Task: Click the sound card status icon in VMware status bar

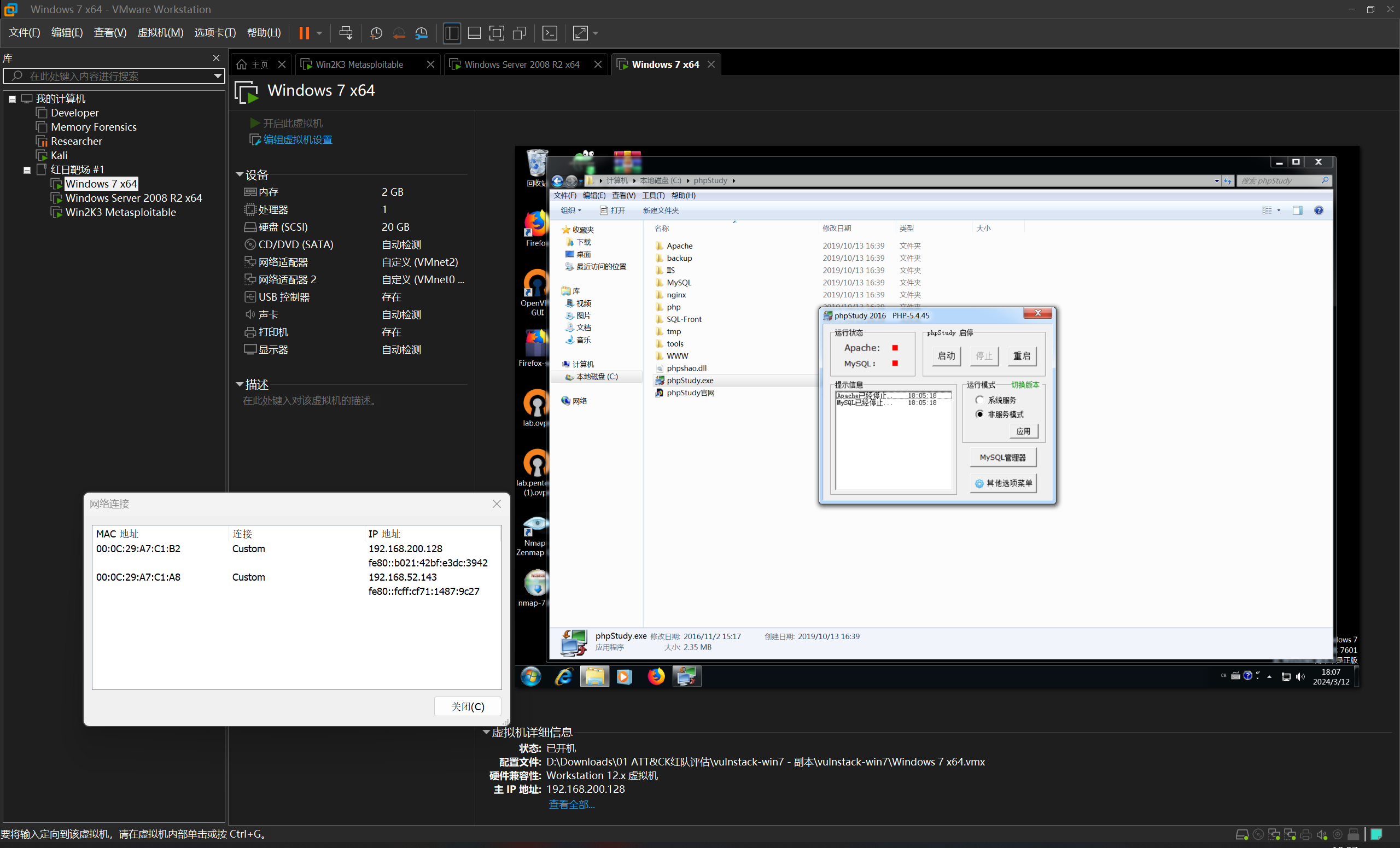Action: click(1322, 834)
